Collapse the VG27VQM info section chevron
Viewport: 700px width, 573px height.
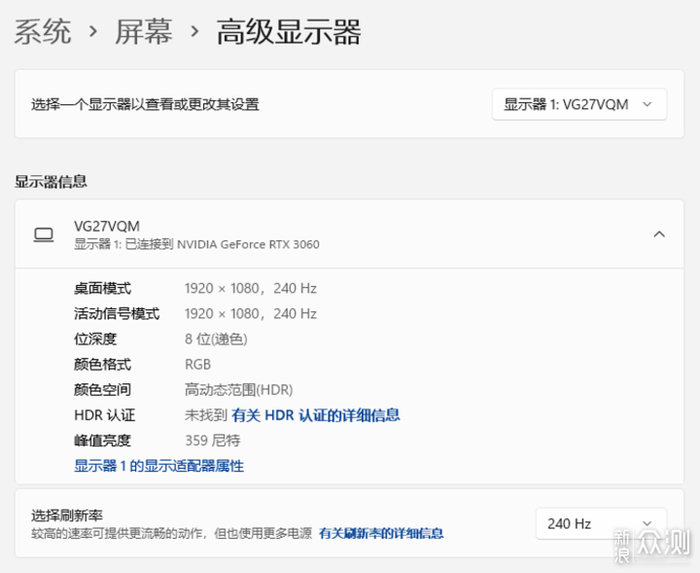[x=659, y=234]
